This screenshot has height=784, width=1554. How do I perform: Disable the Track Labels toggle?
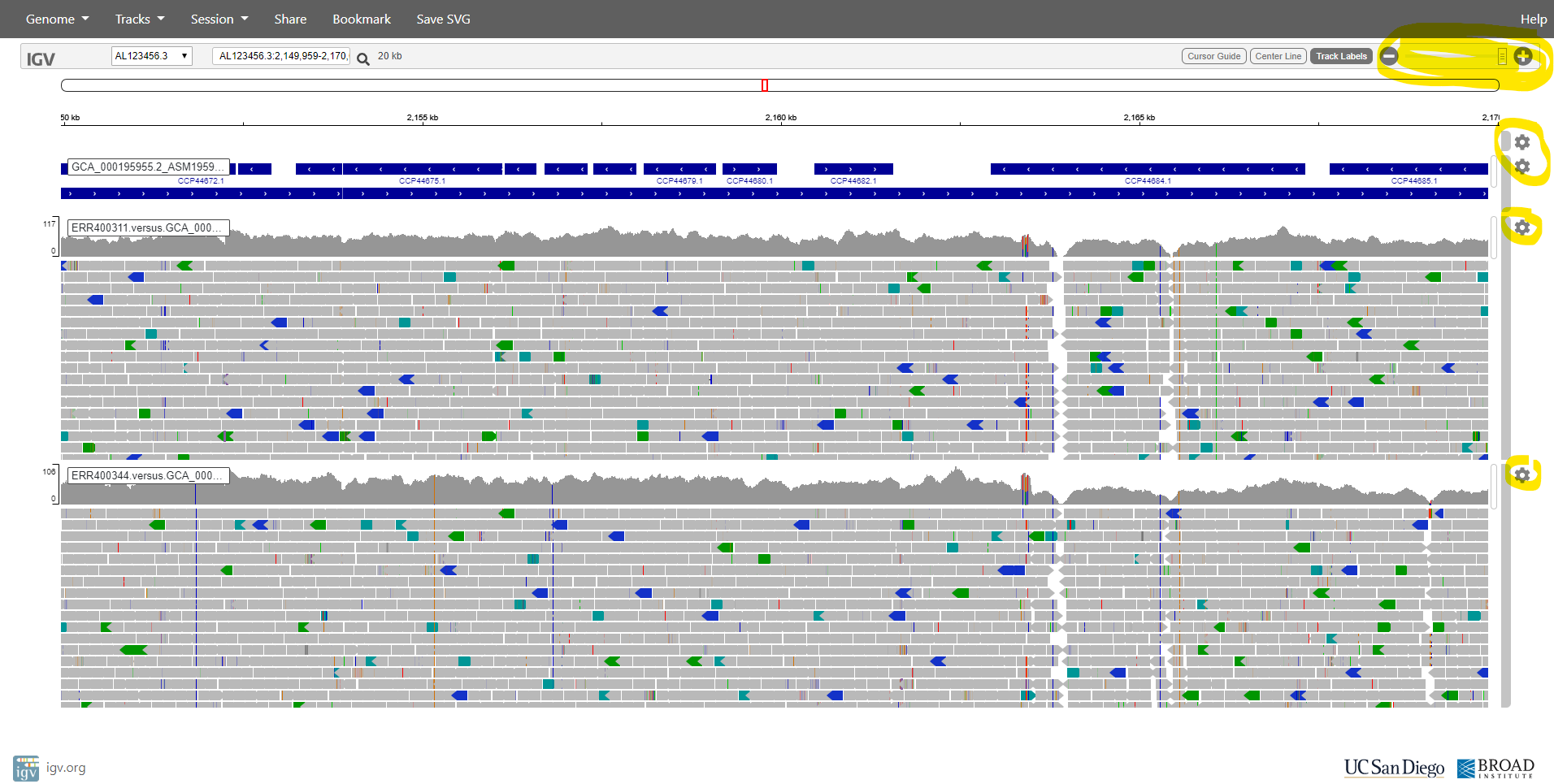pyautogui.click(x=1341, y=56)
